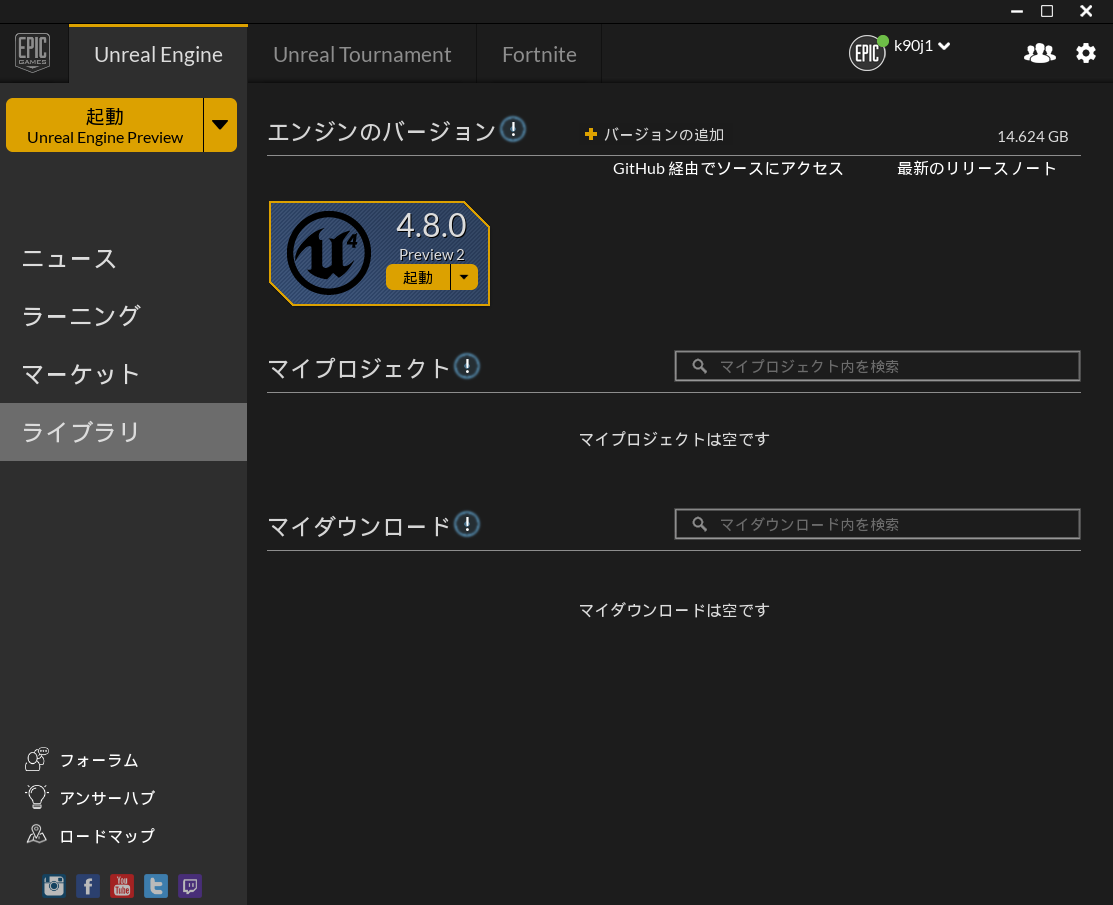Click the ロードマップ map icon
Screen dimensions: 1113x905
pyautogui.click(x=36, y=834)
